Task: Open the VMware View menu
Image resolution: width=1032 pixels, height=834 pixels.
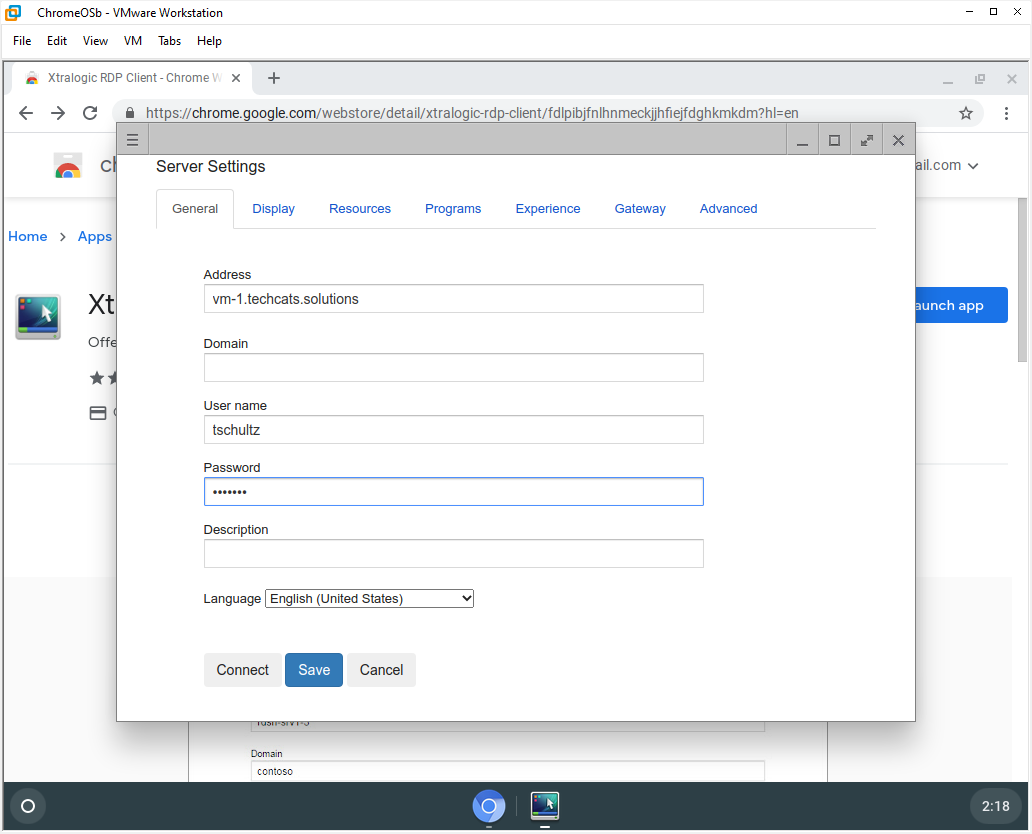Action: point(95,41)
